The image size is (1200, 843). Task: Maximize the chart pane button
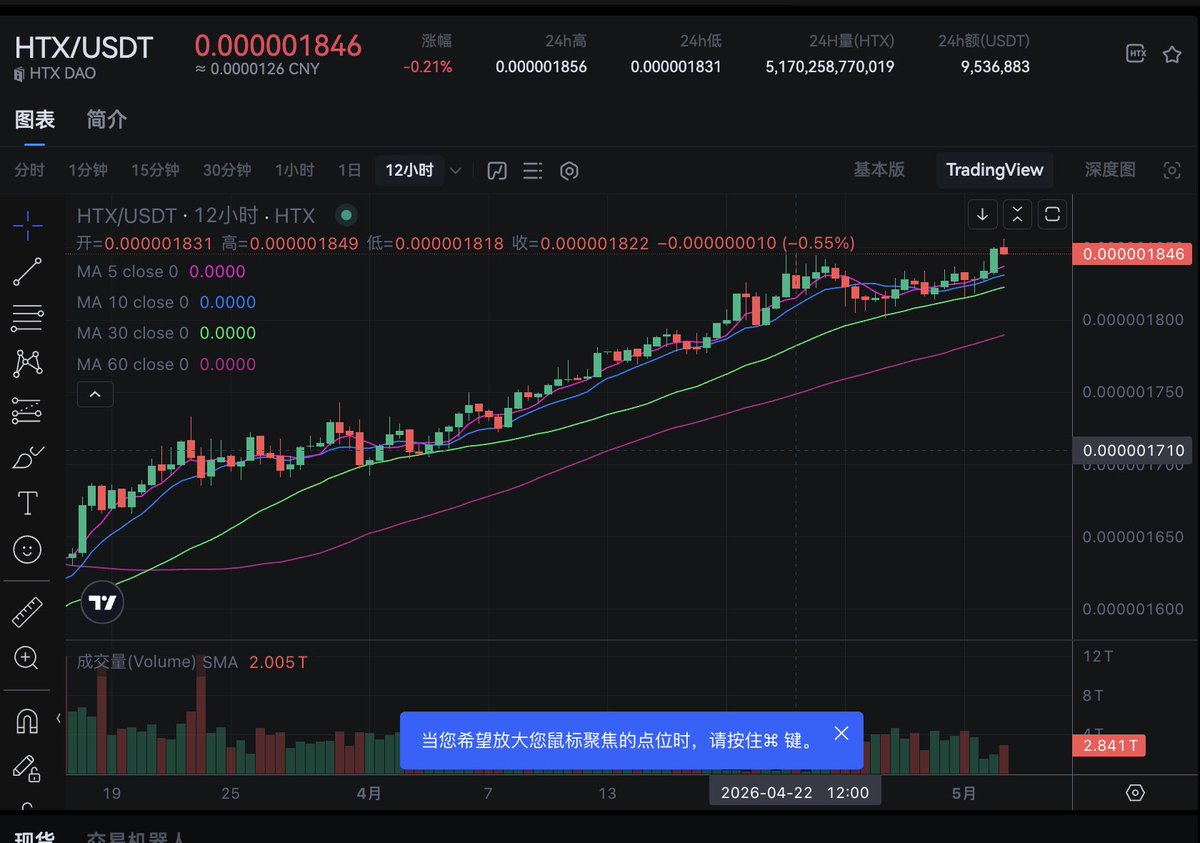pos(1052,214)
